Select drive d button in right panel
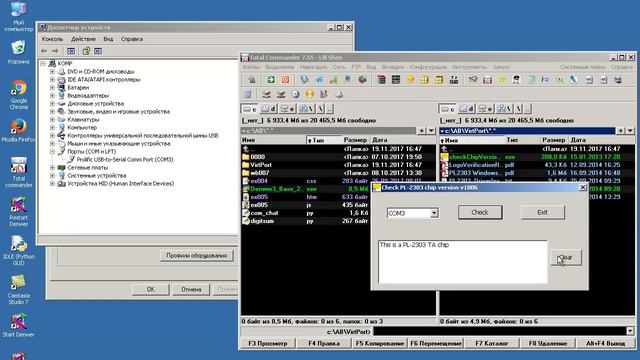640x360 pixels. [x=466, y=109]
